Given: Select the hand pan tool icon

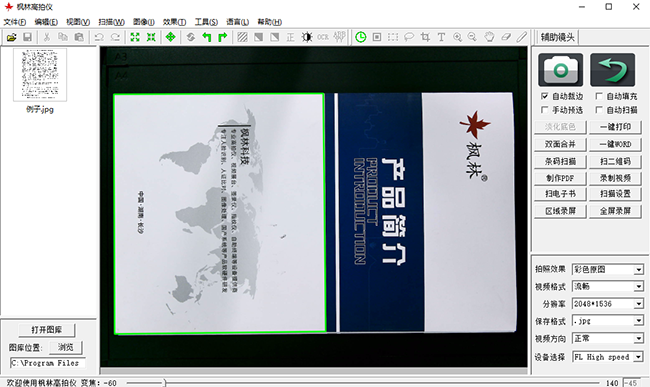Looking at the screenshot, I should (x=490, y=37).
